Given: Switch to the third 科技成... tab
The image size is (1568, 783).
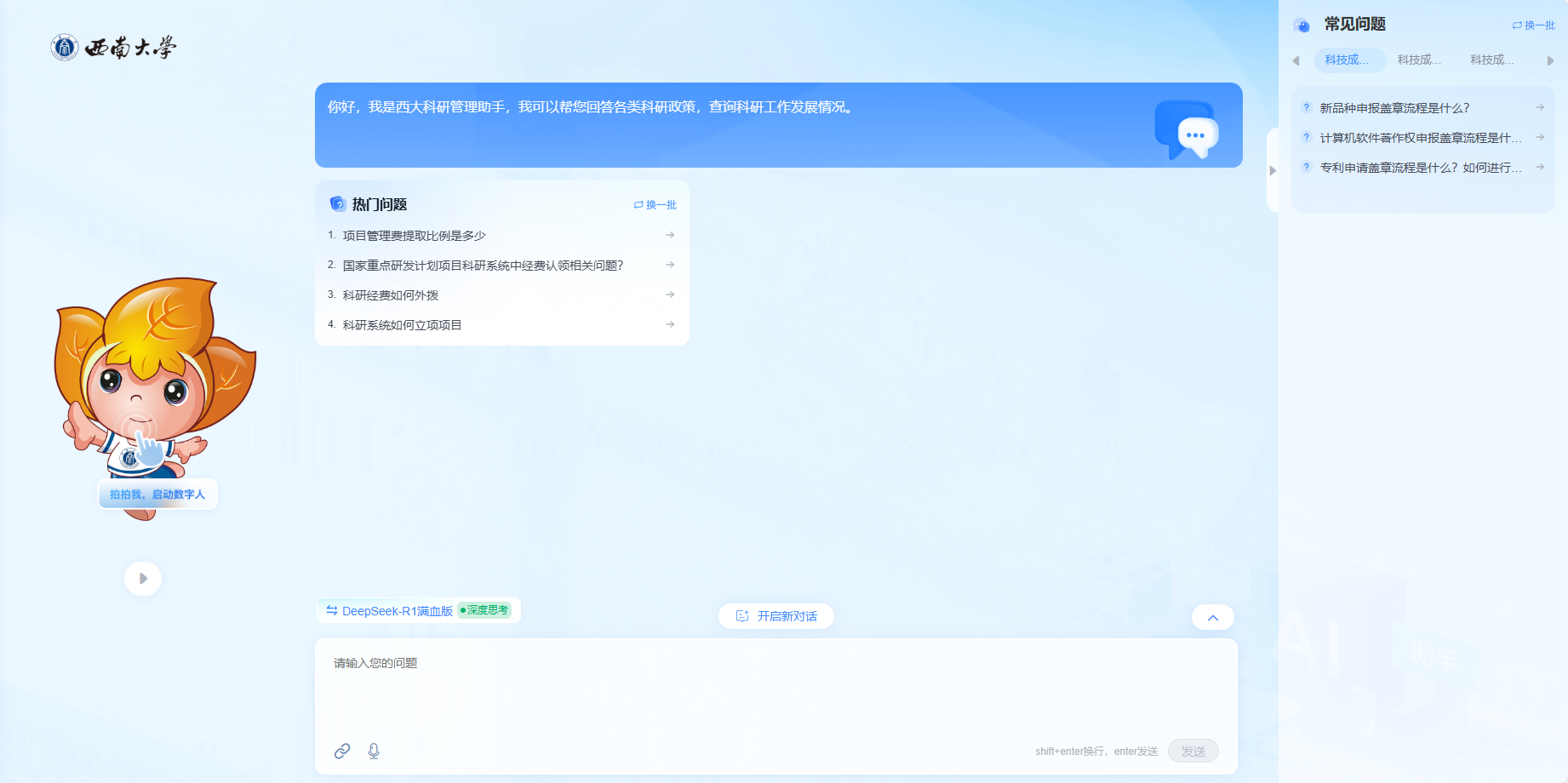Looking at the screenshot, I should tap(1492, 60).
